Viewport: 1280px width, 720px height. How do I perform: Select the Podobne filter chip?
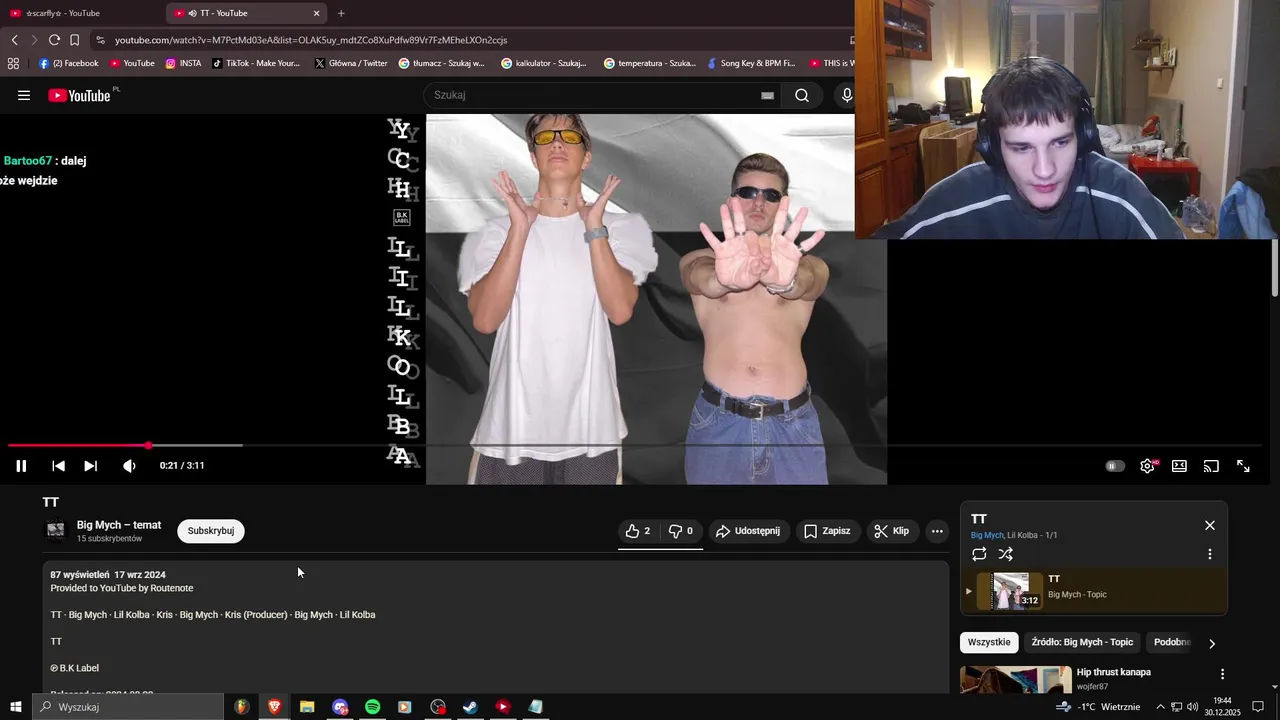coord(1172,642)
